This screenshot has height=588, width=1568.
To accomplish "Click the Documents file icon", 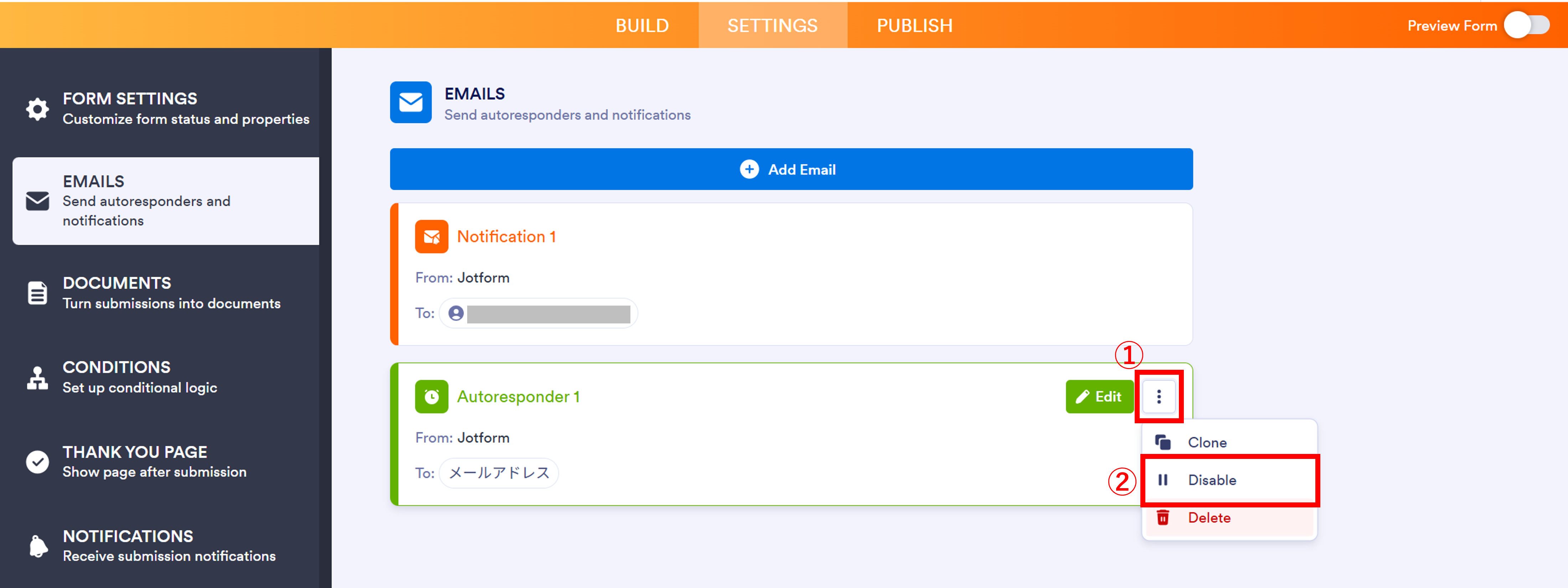I will click(37, 293).
